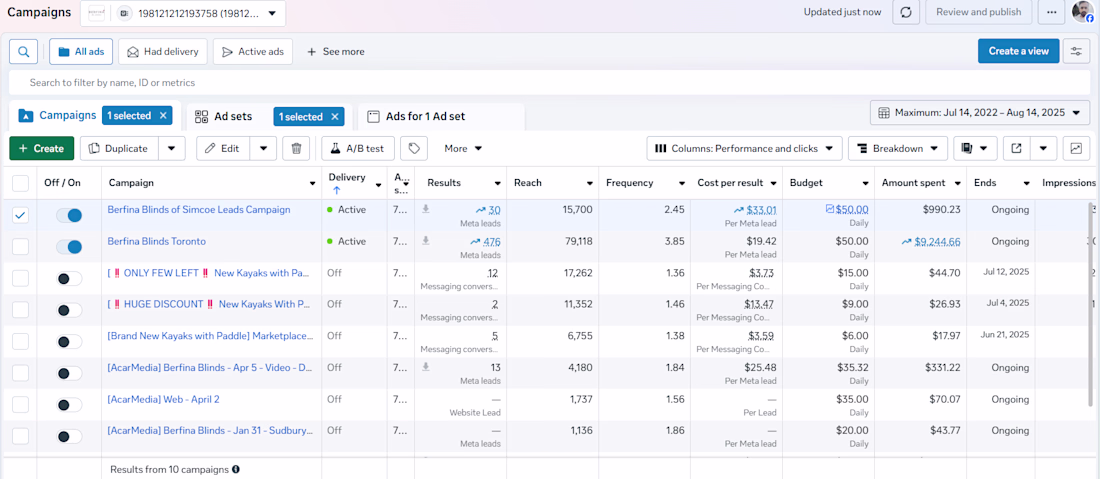The image size is (1100, 479).
Task: Open the Berfina Blinds of Simcoe Leads Campaign link
Action: click(199, 210)
